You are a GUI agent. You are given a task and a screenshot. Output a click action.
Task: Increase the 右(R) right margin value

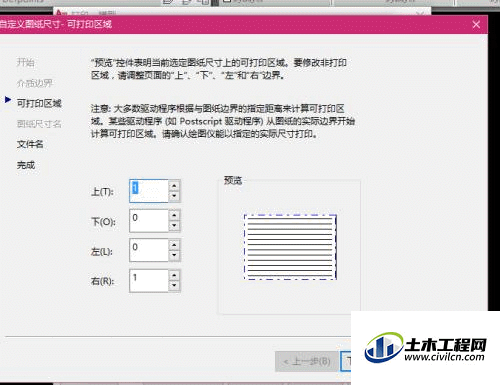174,276
